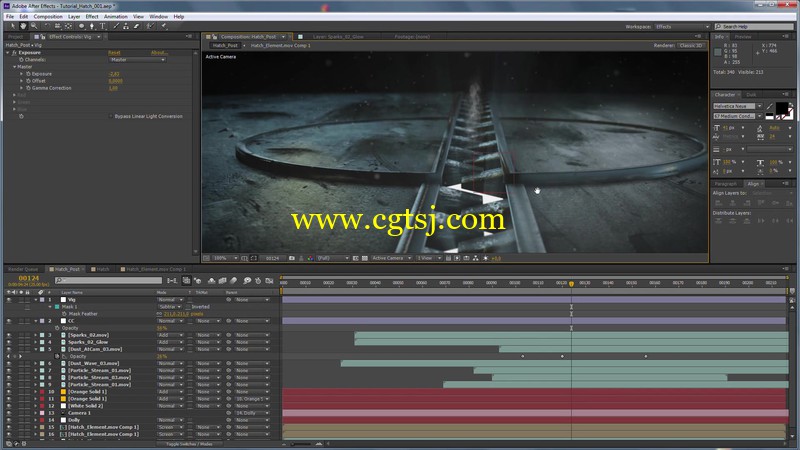
Task: Enable Motion Blur timeline icon
Action: pyautogui.click(x=234, y=281)
